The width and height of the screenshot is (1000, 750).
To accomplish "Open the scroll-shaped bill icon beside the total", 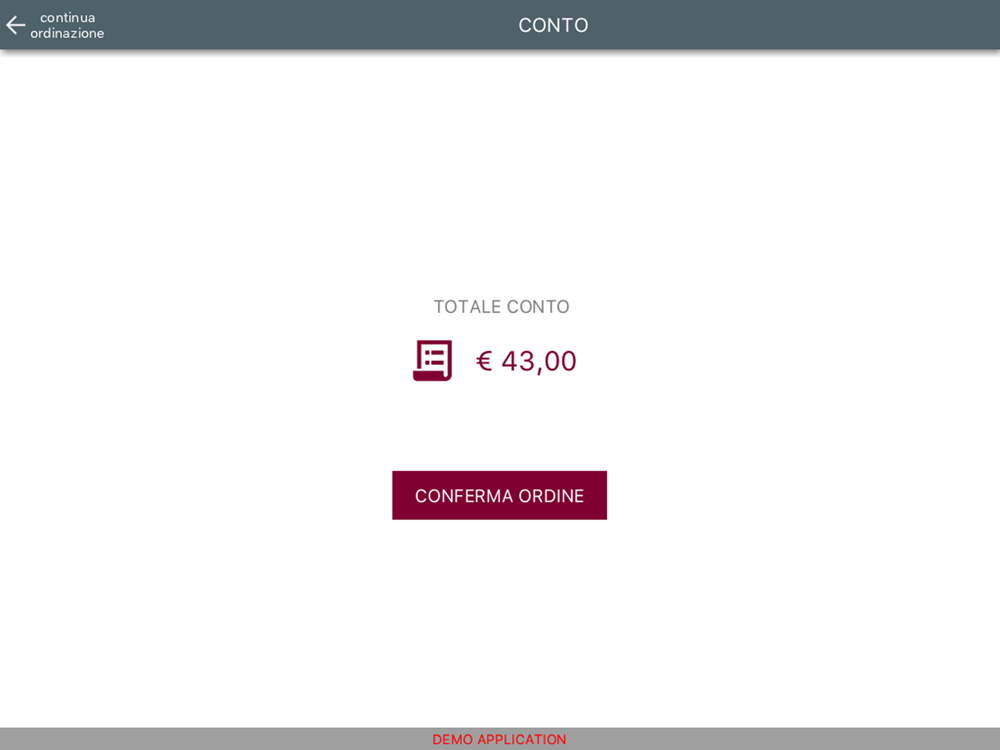I will coord(432,360).
